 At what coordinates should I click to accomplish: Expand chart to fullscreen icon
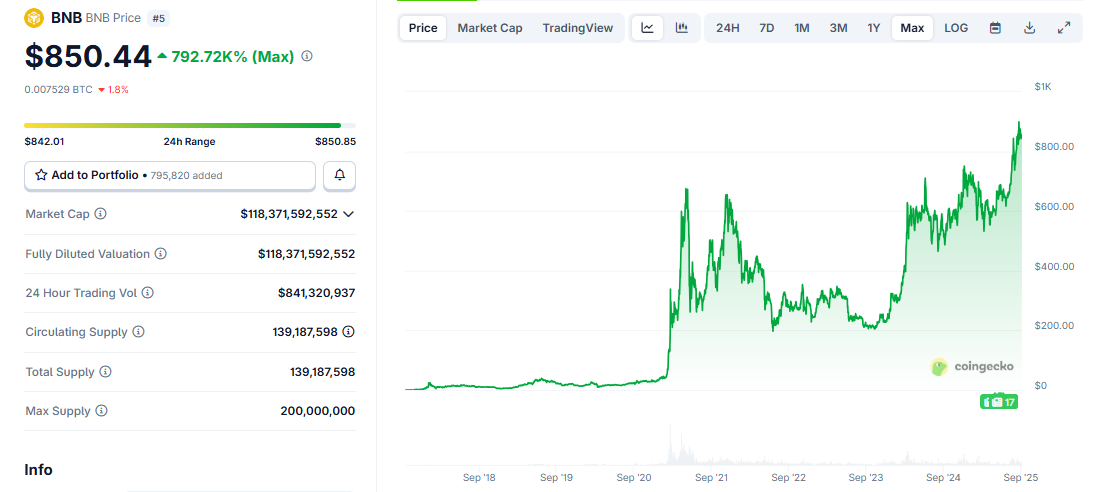click(1063, 28)
